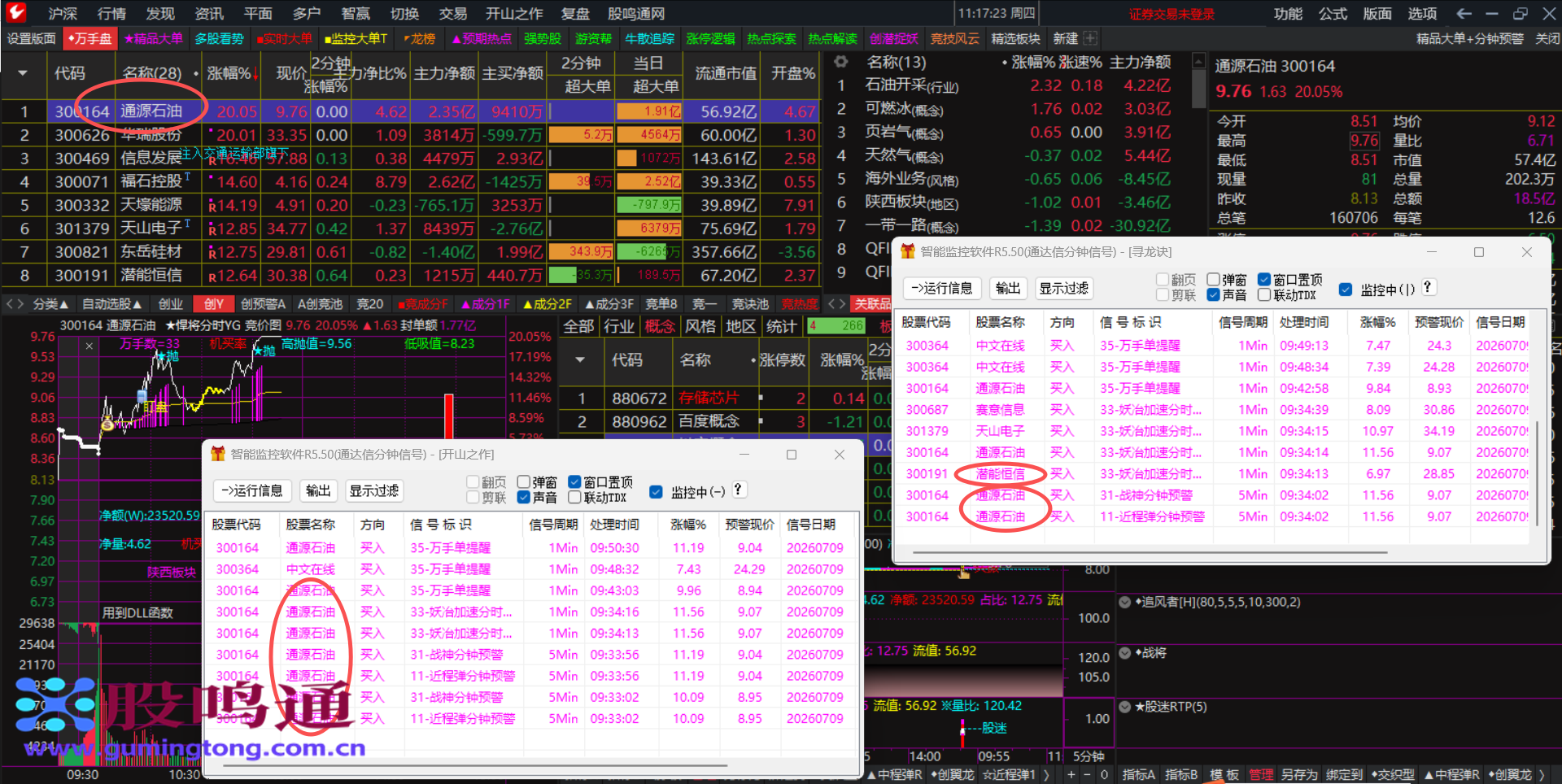Toggle 窗口置顶 in 寻龙诀 window

1264,280
